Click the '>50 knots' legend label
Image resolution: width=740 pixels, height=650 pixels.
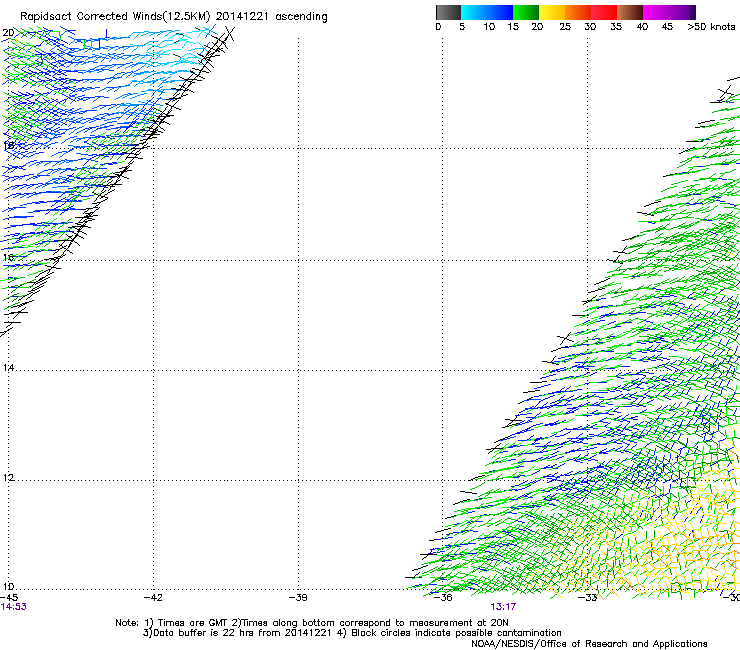711,27
